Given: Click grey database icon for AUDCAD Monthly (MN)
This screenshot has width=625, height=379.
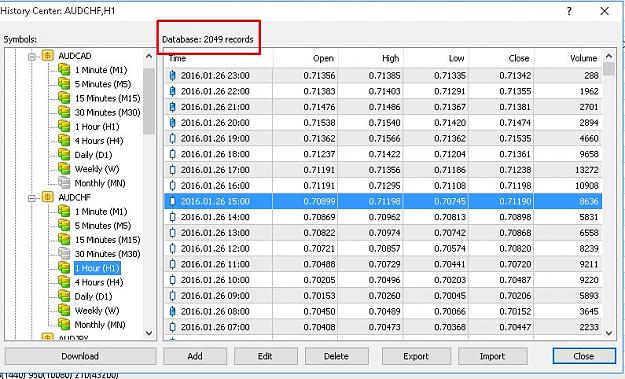Looking at the screenshot, I should tap(64, 183).
